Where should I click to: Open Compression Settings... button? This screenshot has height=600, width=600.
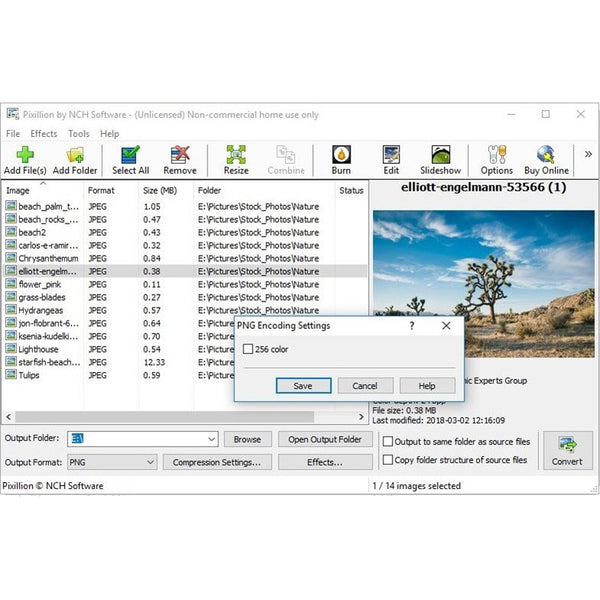tap(217, 462)
